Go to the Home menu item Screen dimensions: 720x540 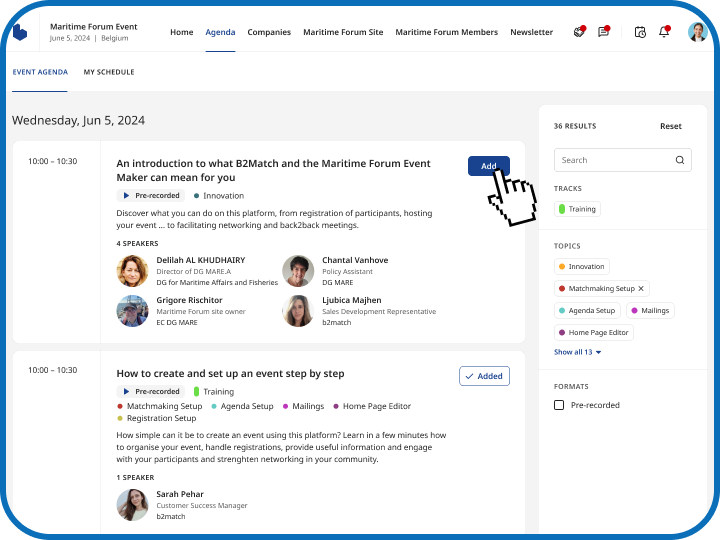(181, 32)
